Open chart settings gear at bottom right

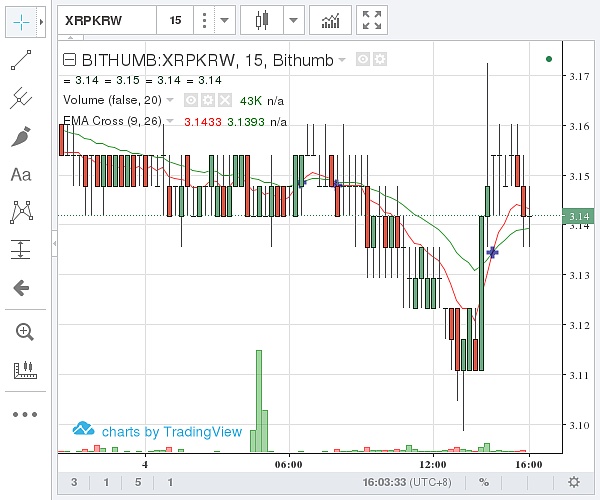click(573, 482)
